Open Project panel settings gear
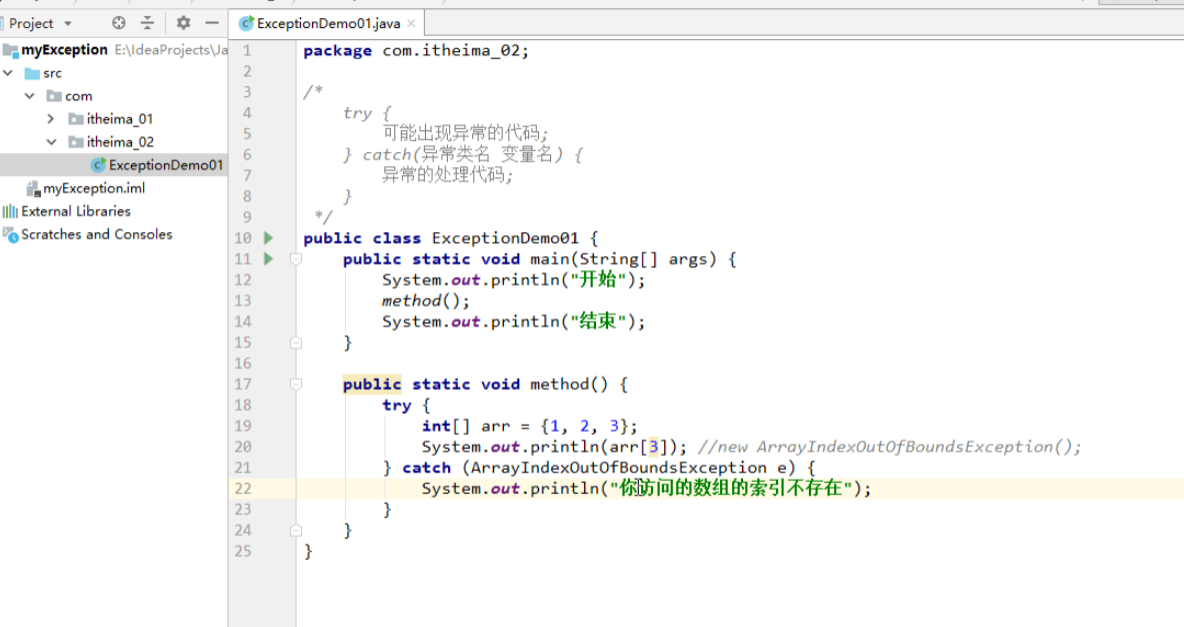The height and width of the screenshot is (627, 1184). 183,23
